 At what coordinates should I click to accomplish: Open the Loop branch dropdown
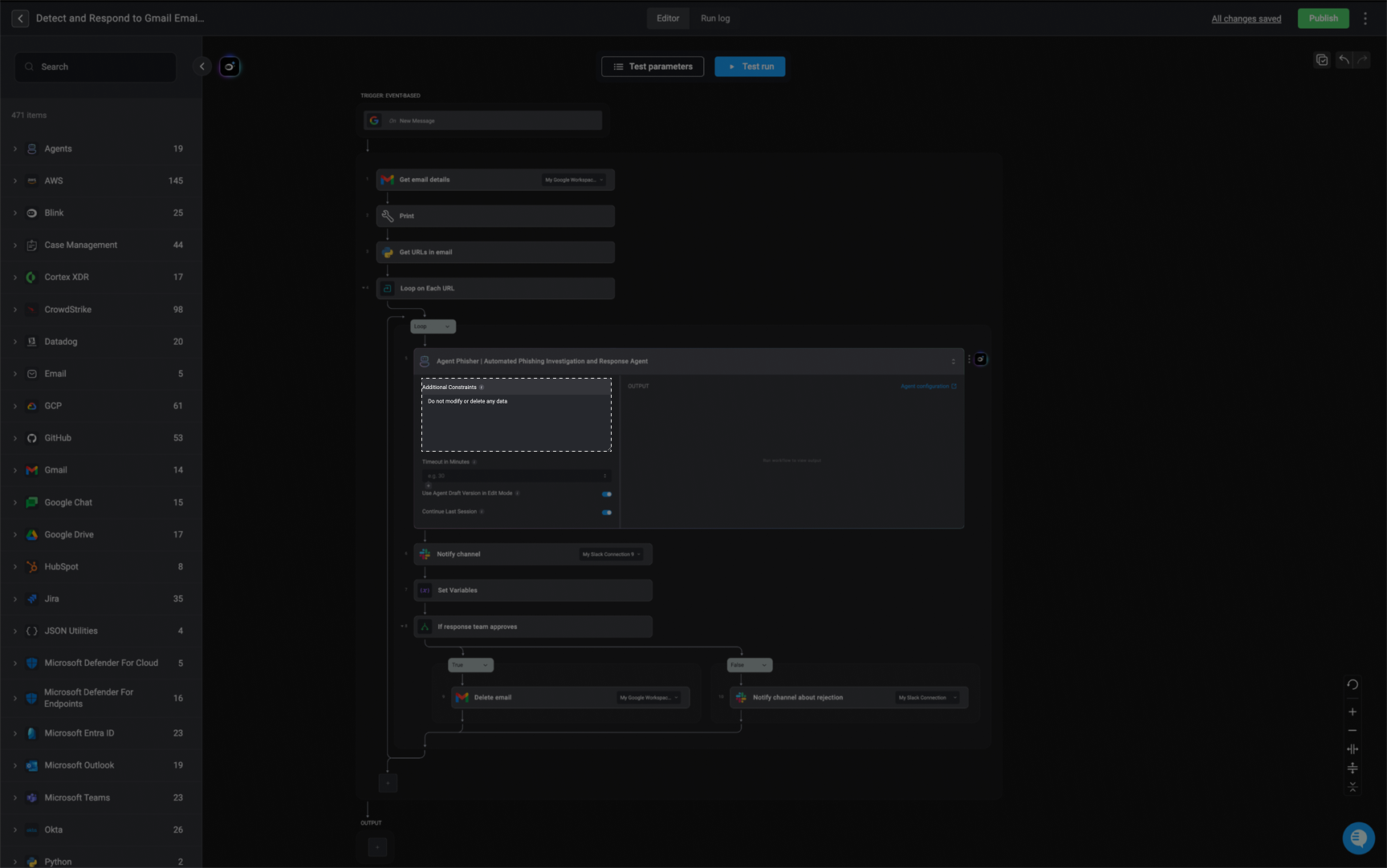coord(433,327)
